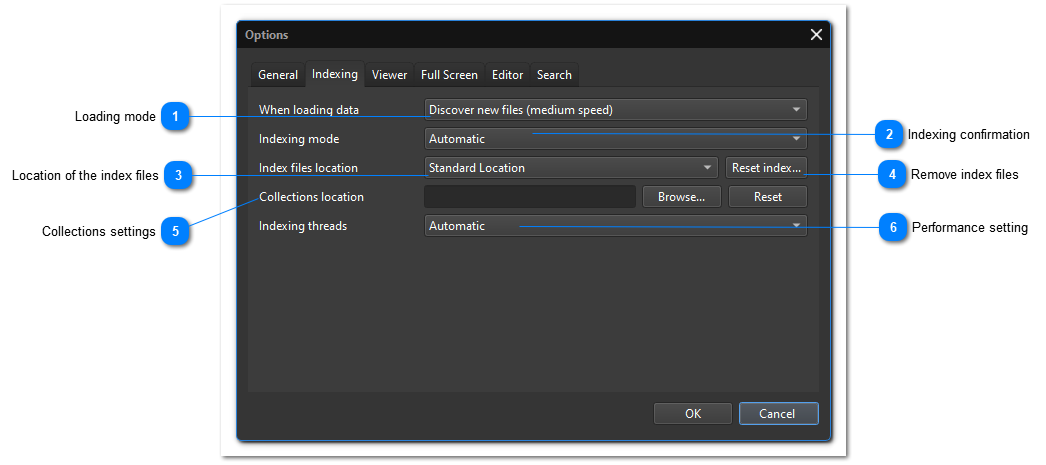Click callout badge 6 for Performance setting

892,227
